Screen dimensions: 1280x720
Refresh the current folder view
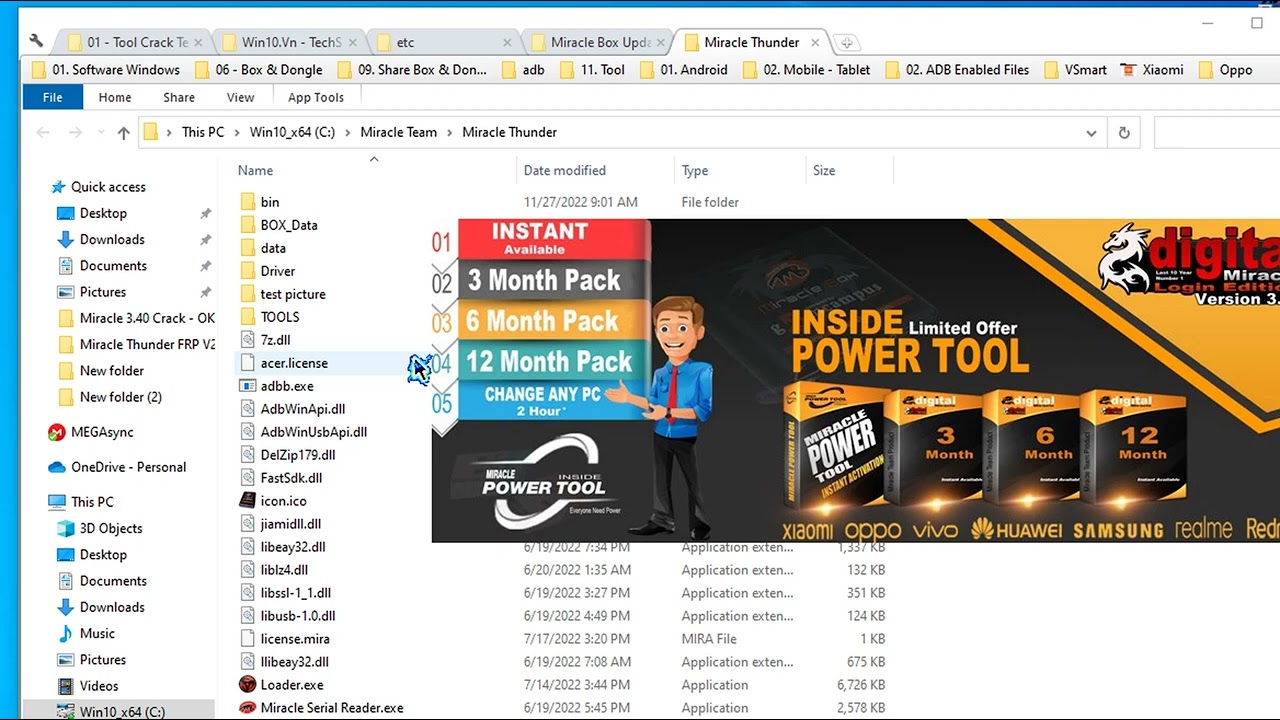[x=1124, y=132]
